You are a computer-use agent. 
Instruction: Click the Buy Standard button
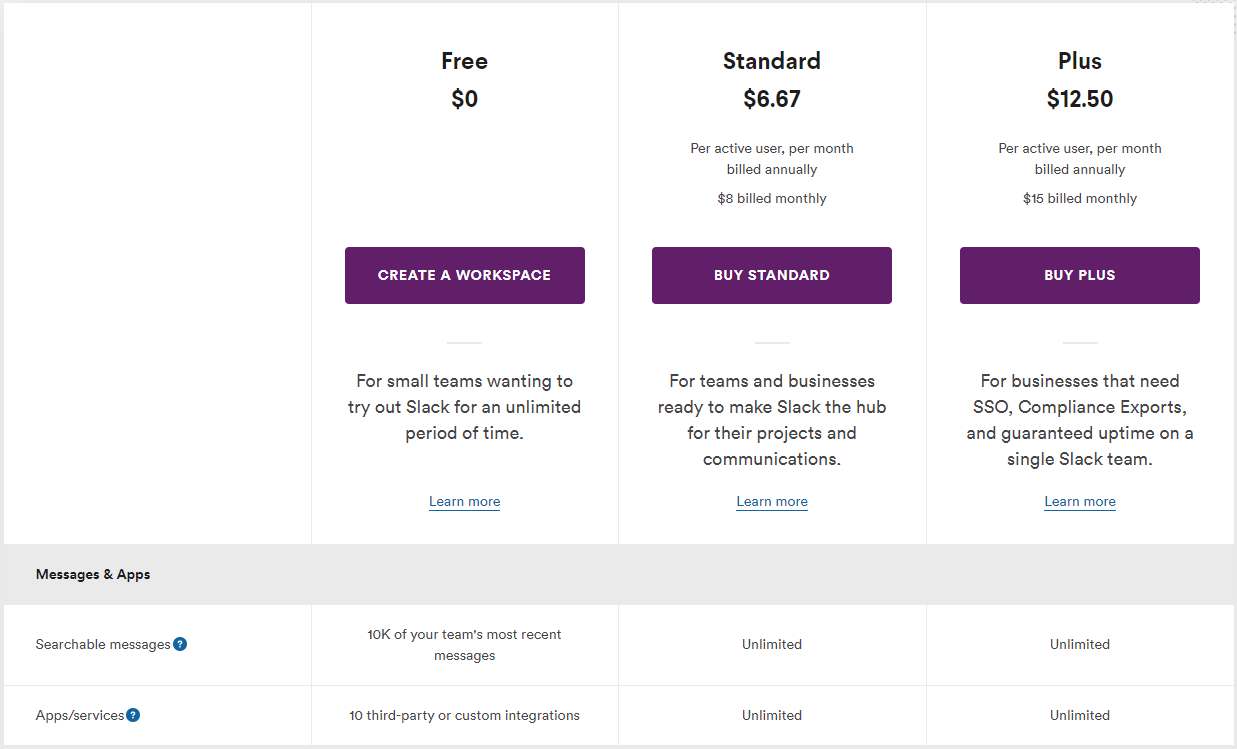point(771,275)
